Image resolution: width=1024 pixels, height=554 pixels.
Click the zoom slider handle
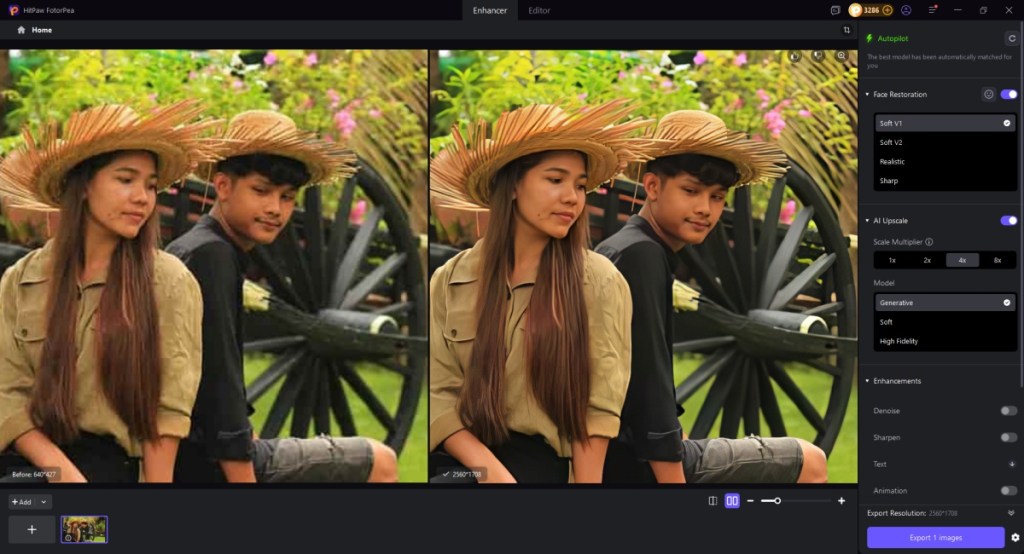777,501
